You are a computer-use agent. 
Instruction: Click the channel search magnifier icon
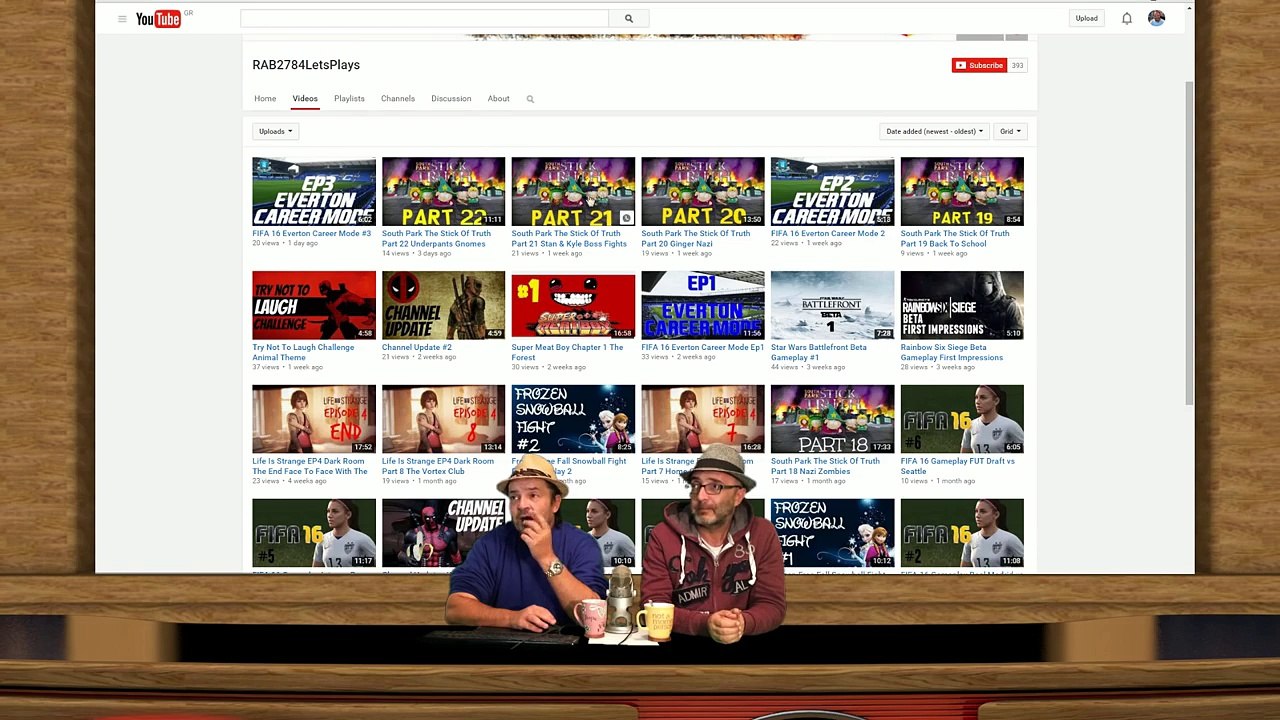tap(530, 99)
